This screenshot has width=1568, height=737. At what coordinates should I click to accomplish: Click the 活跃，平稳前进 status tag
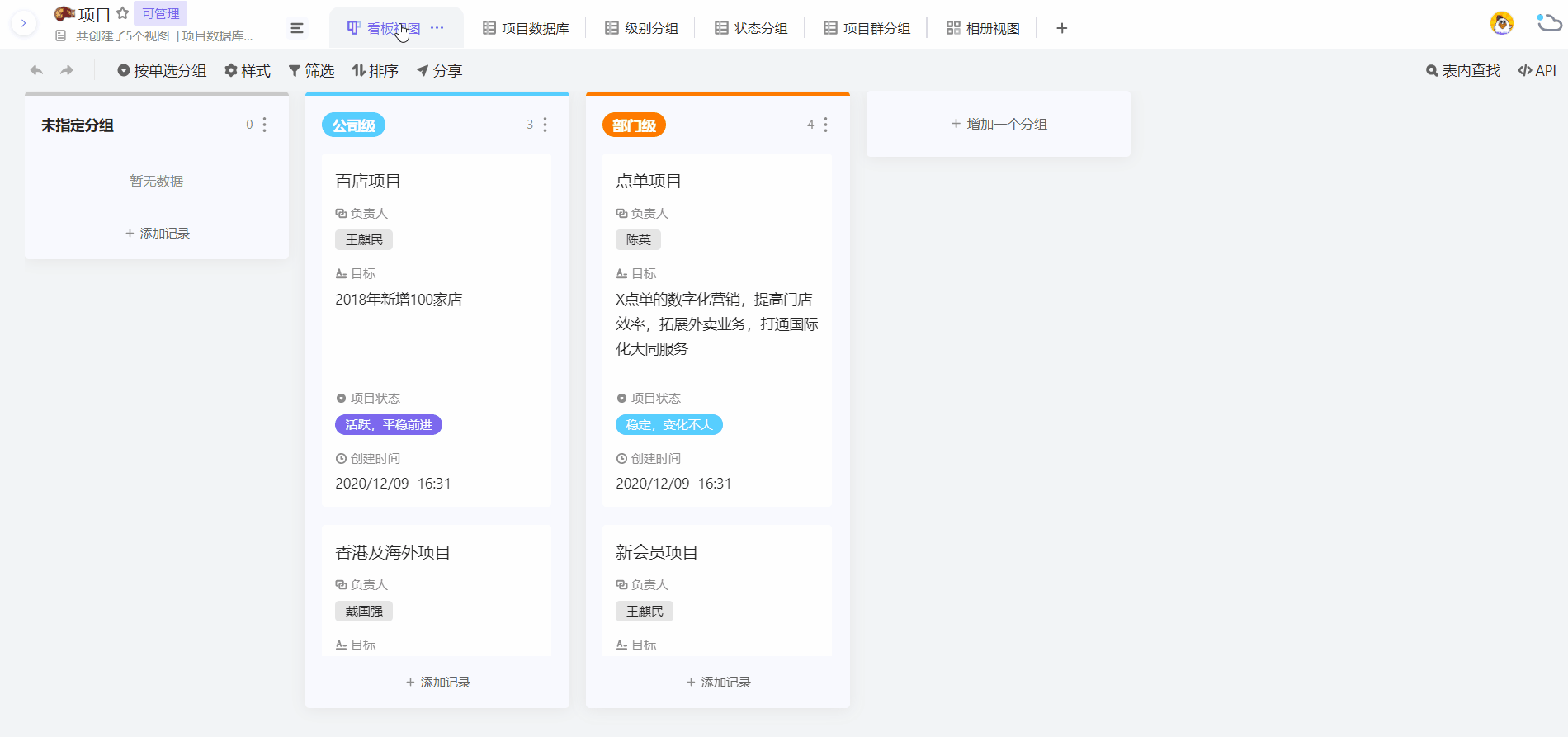coord(389,425)
